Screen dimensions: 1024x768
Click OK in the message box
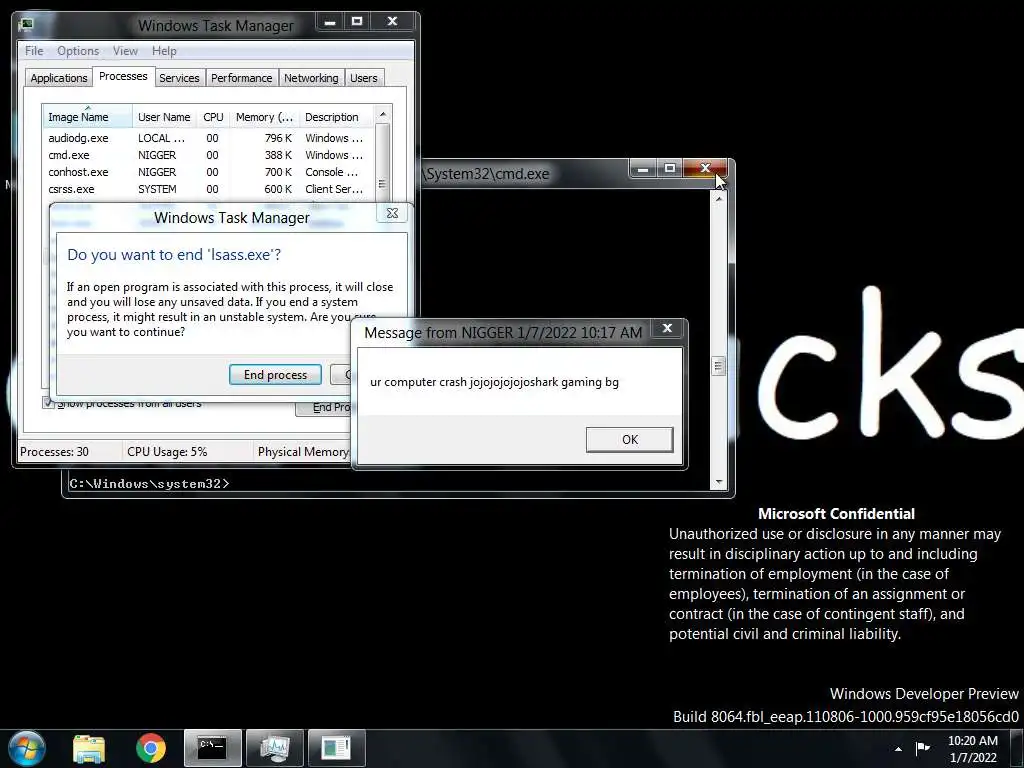(x=630, y=440)
